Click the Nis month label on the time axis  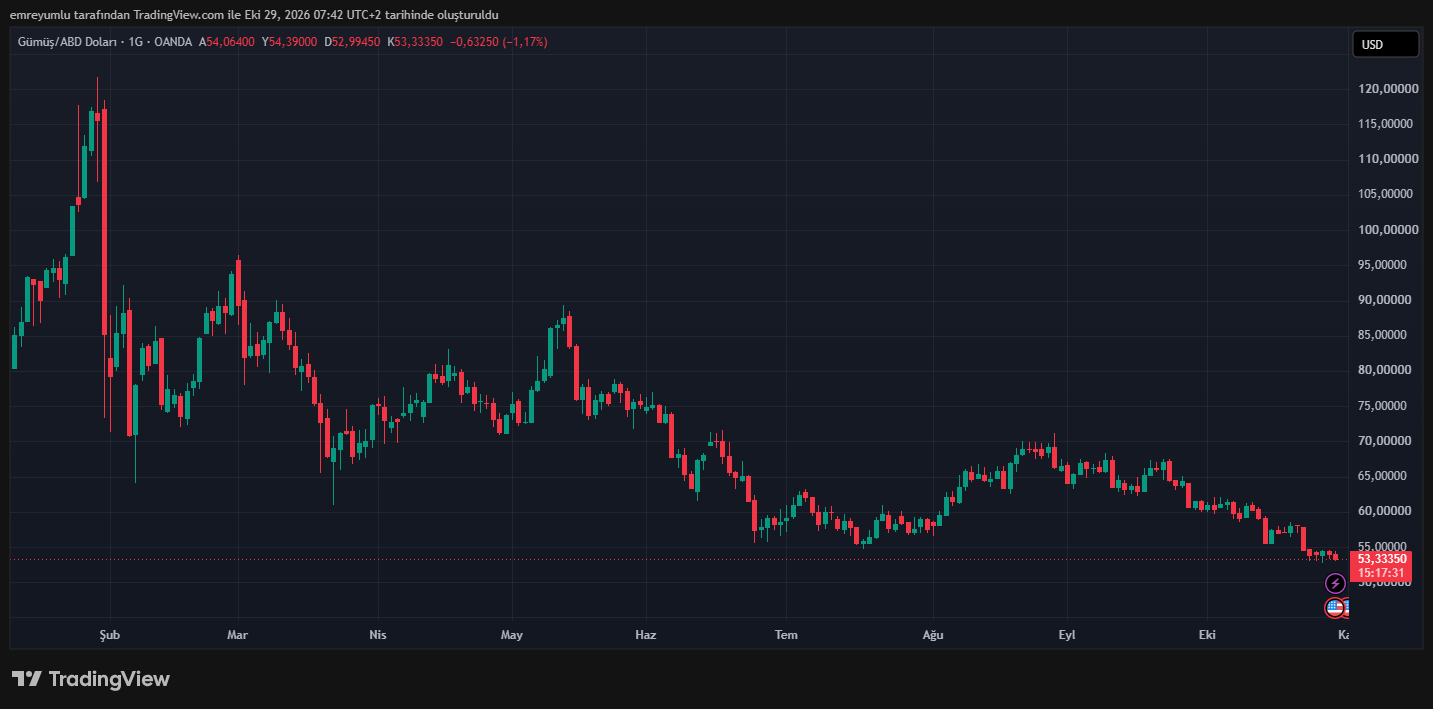pyautogui.click(x=378, y=635)
